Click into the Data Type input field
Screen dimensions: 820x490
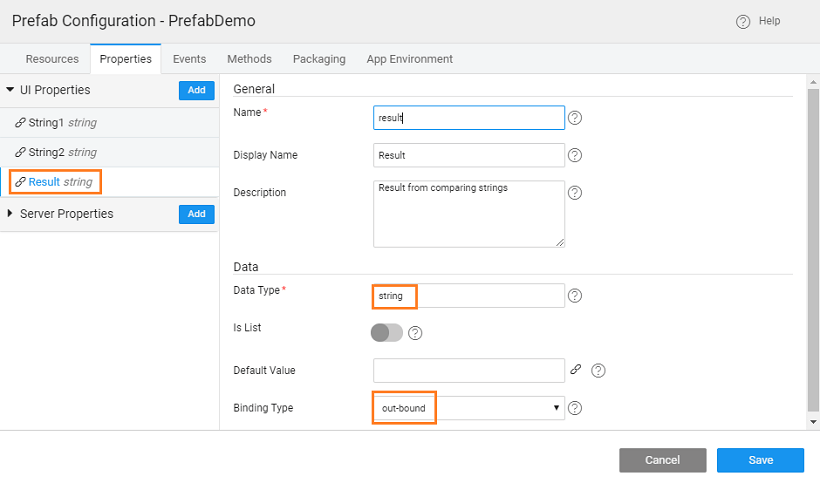(x=468, y=296)
